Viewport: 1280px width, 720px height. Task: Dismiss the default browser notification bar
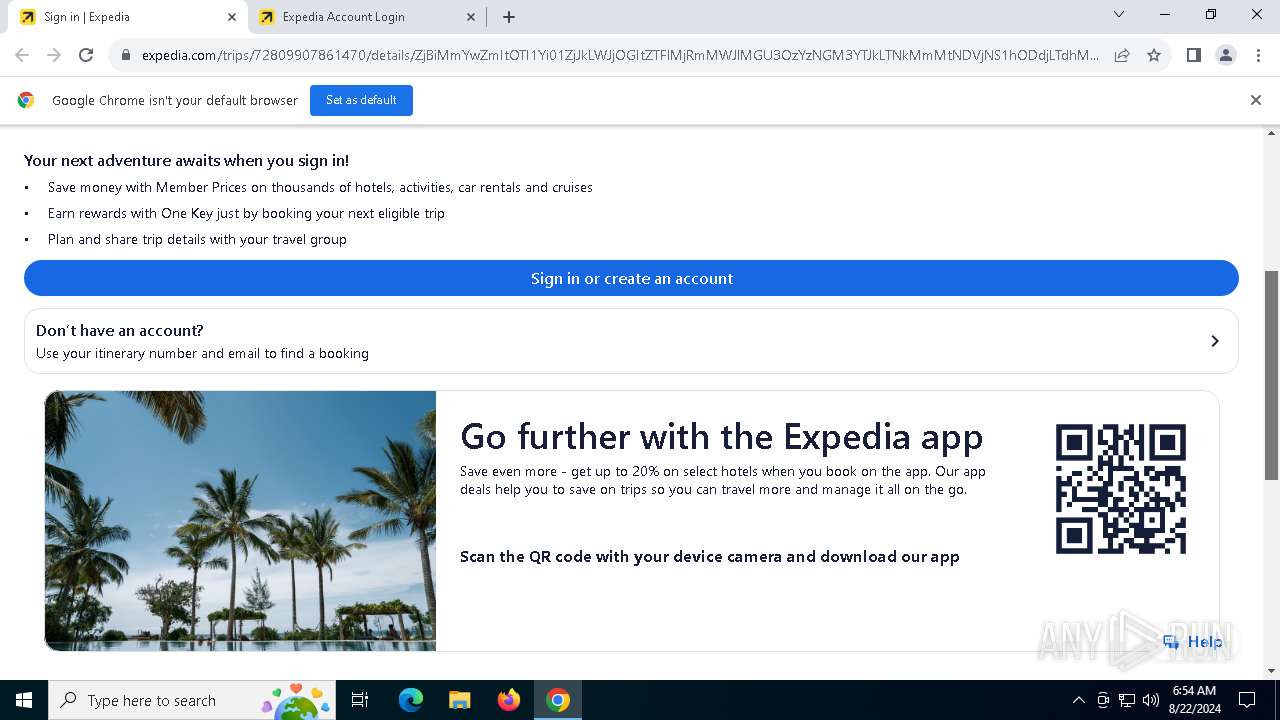tap(1256, 100)
